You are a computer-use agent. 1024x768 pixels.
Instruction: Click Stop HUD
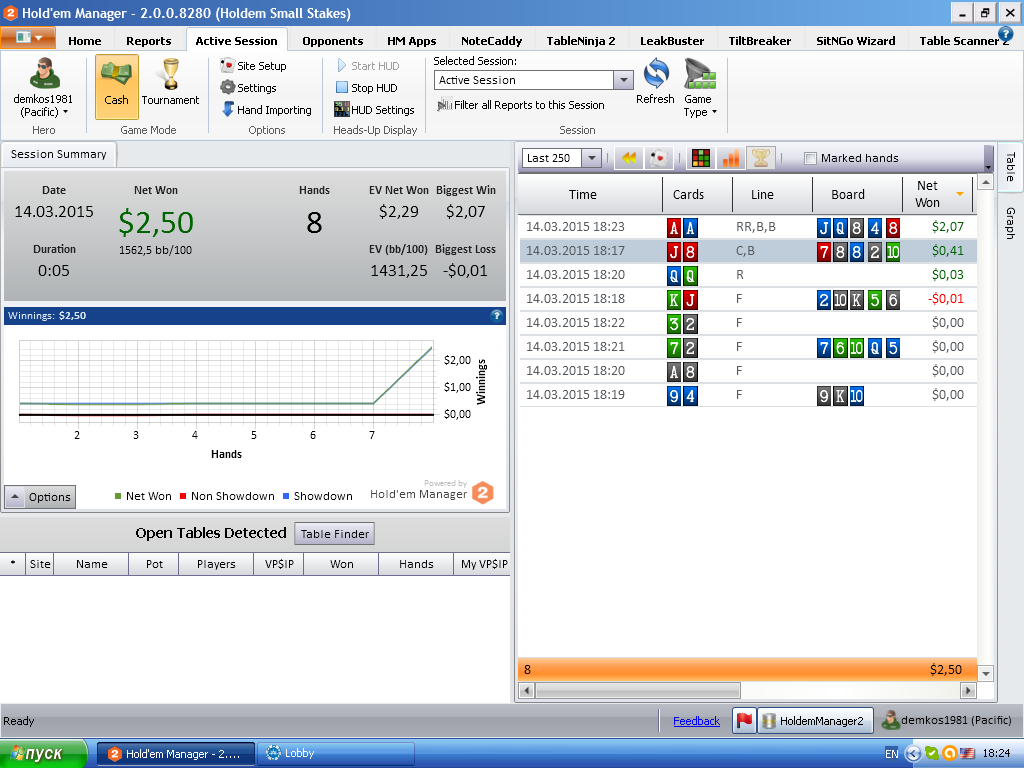(366, 88)
